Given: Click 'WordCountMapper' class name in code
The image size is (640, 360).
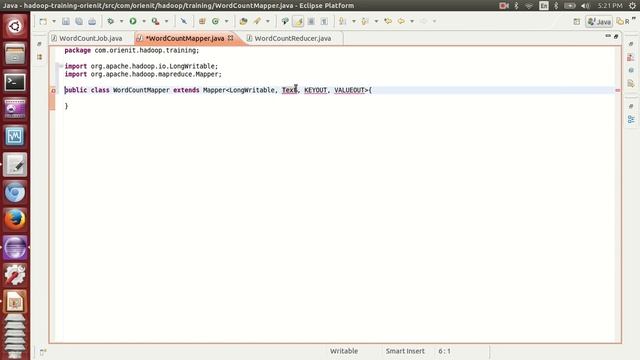Looking at the screenshot, I should tap(141, 90).
